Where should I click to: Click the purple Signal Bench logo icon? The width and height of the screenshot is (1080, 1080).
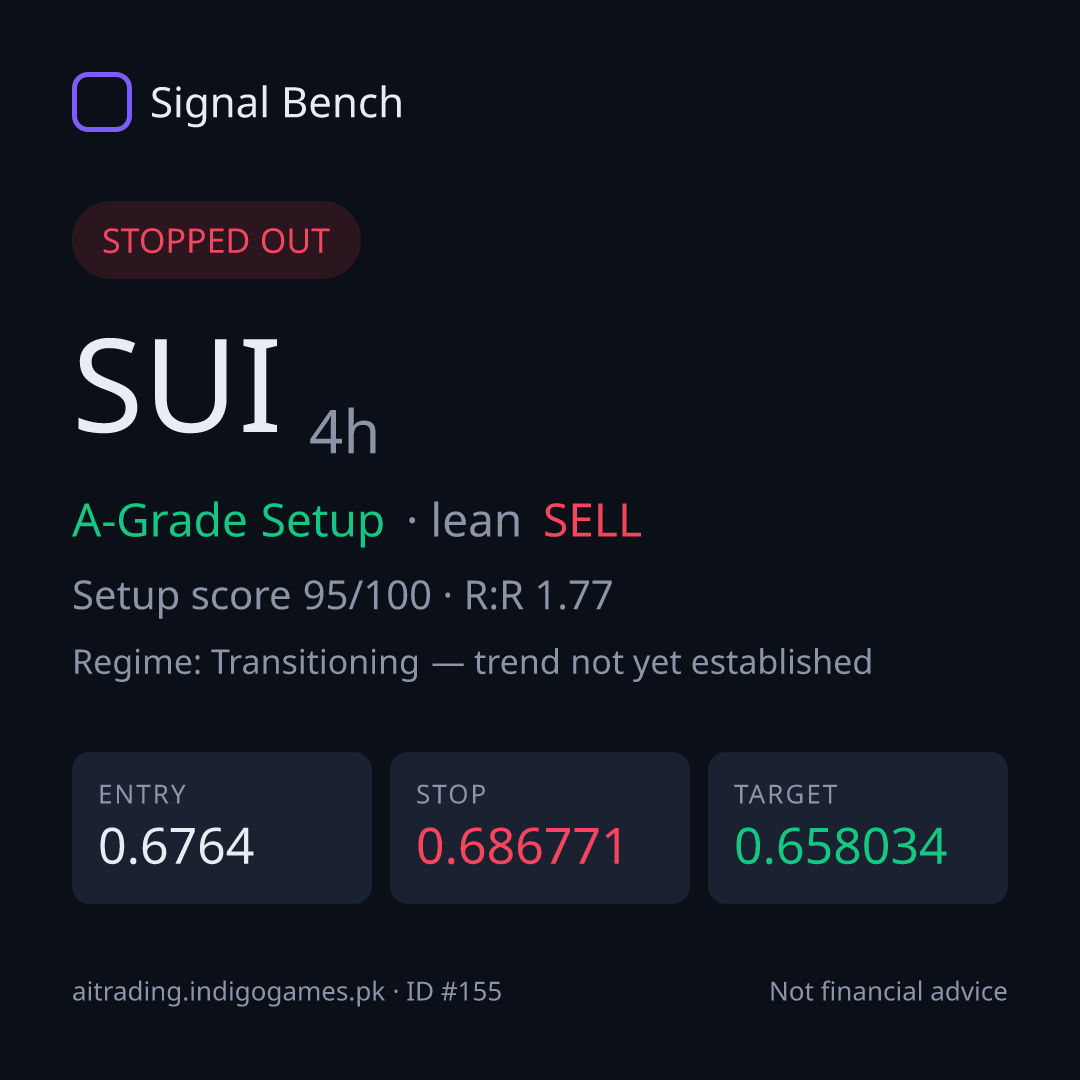point(102,102)
